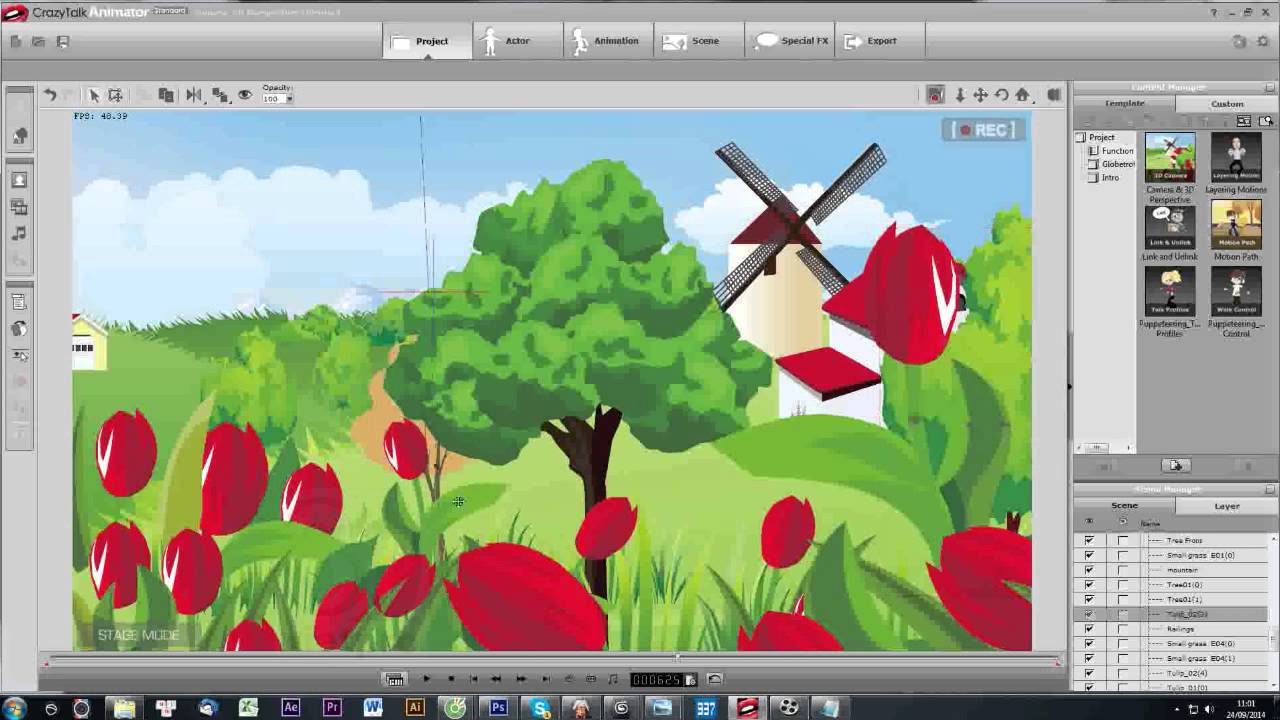Click the REC button on stage
The height and width of the screenshot is (720, 1280).
click(984, 130)
